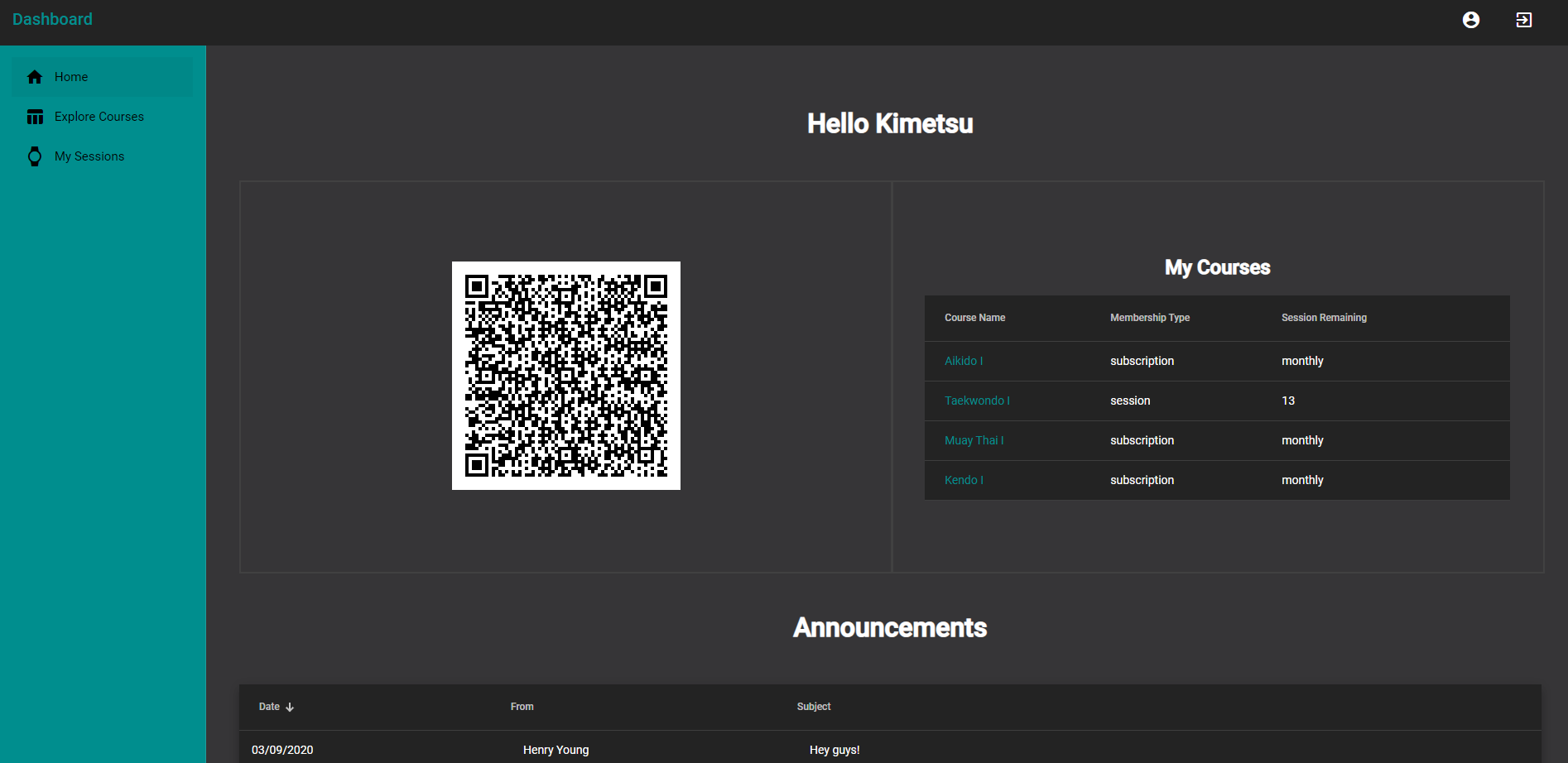Select the Home menu item label

coord(71,77)
